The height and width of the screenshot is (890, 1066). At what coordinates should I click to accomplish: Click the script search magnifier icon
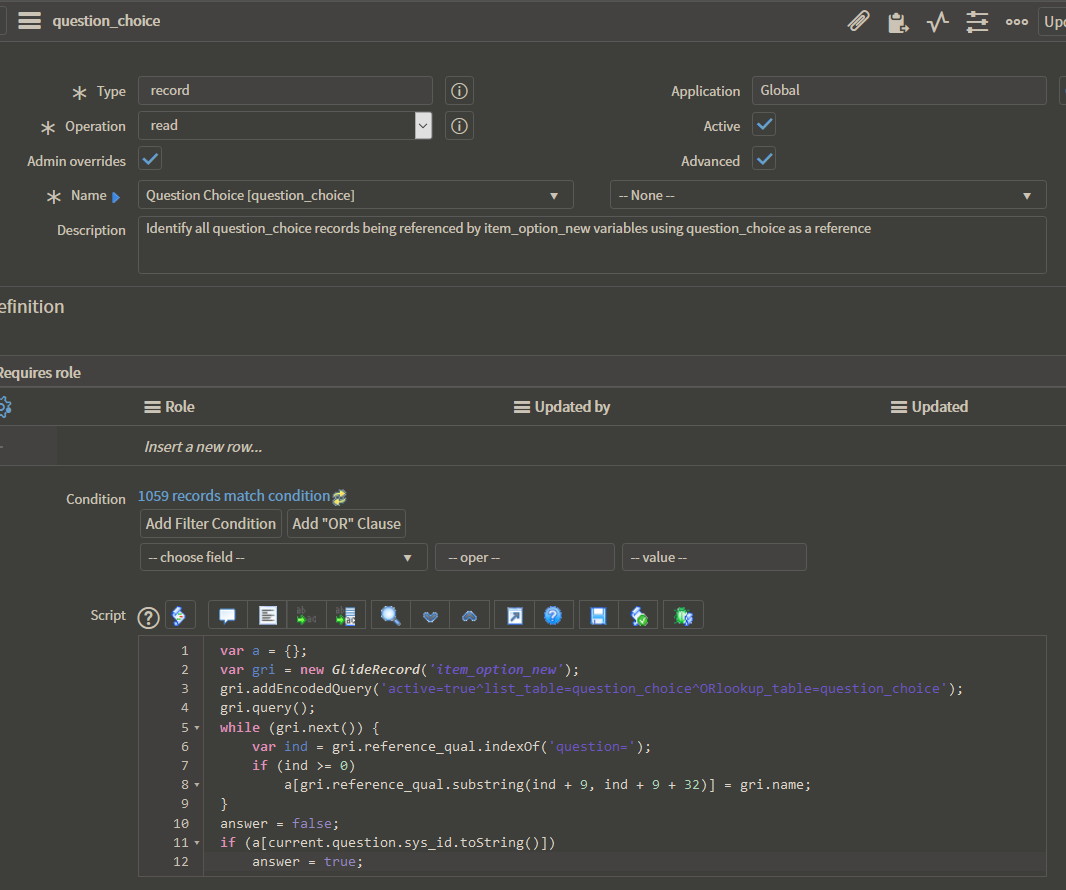[x=391, y=615]
